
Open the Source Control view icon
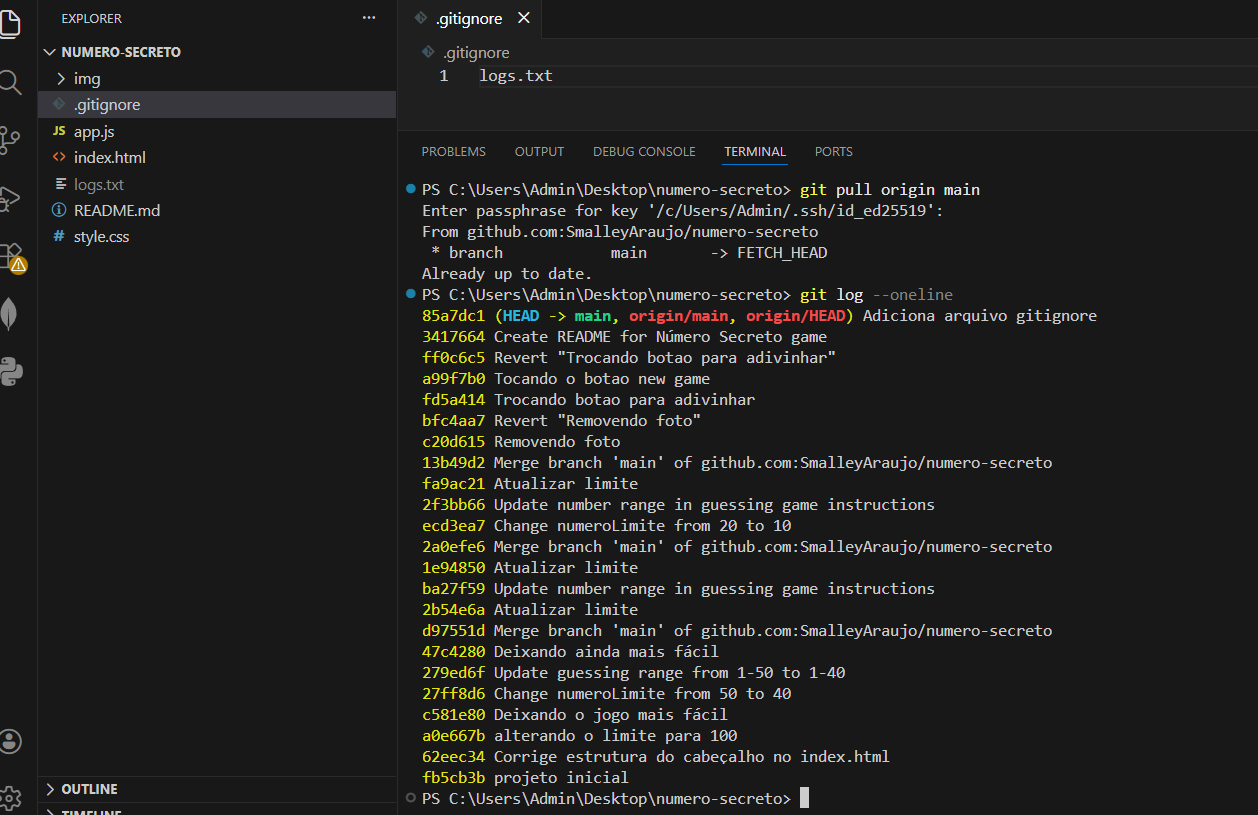[10, 140]
